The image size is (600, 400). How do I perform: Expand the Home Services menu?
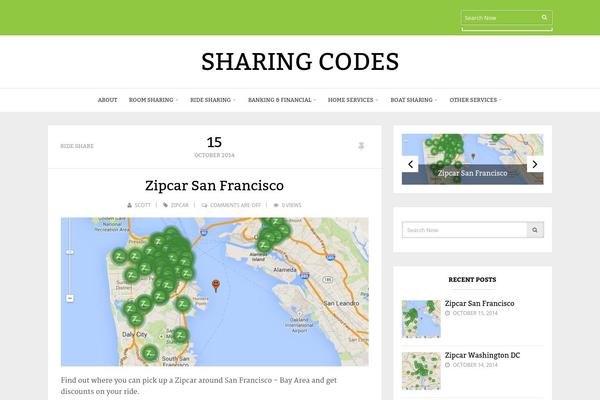click(x=352, y=100)
